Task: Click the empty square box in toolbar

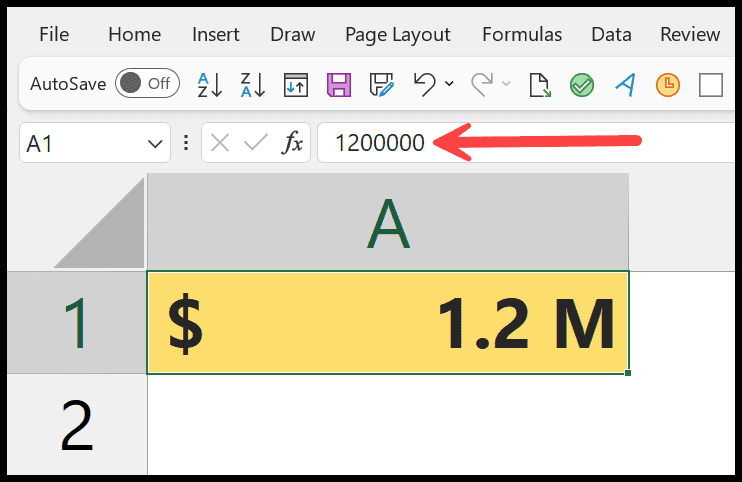Action: pyautogui.click(x=711, y=85)
